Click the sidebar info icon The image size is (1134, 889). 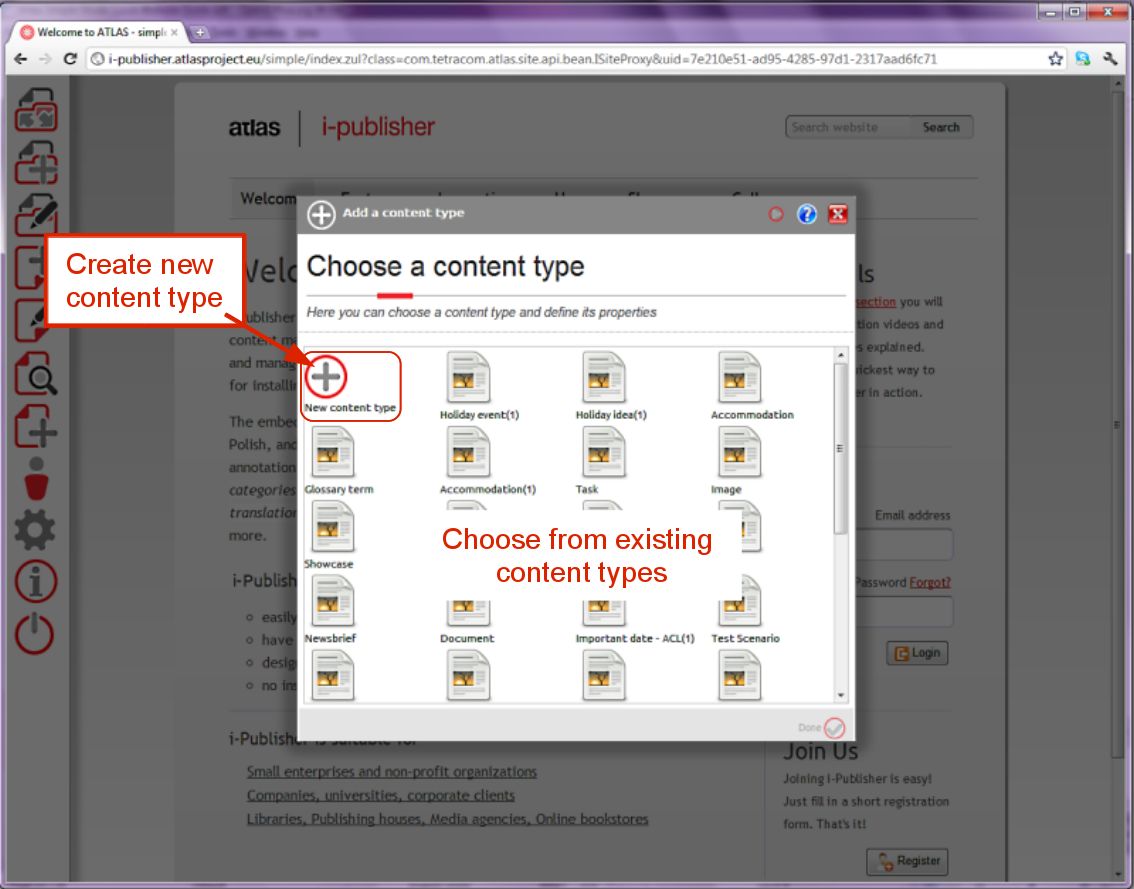coord(35,582)
